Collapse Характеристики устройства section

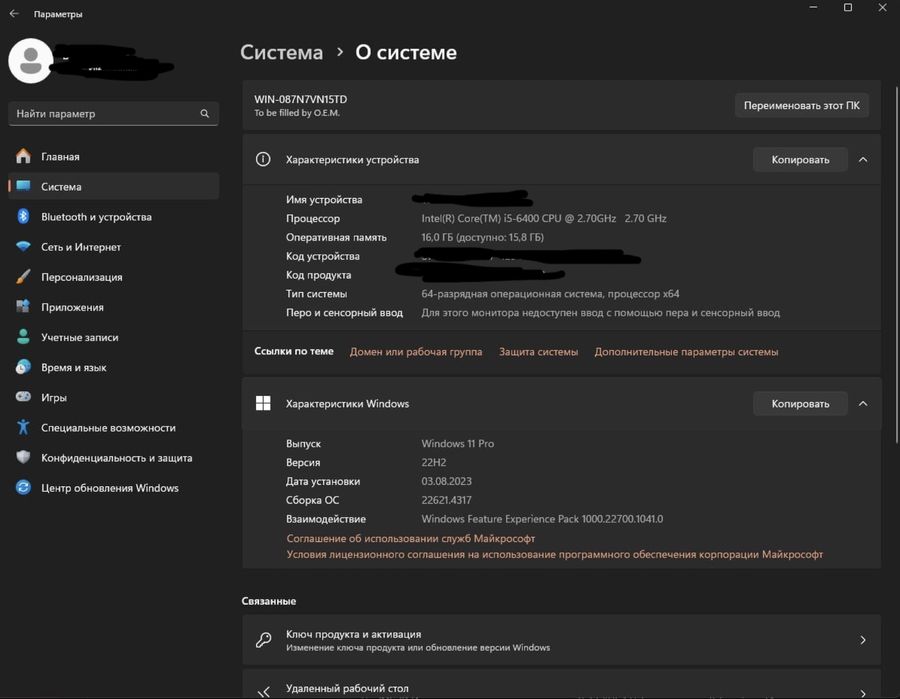pos(863,159)
